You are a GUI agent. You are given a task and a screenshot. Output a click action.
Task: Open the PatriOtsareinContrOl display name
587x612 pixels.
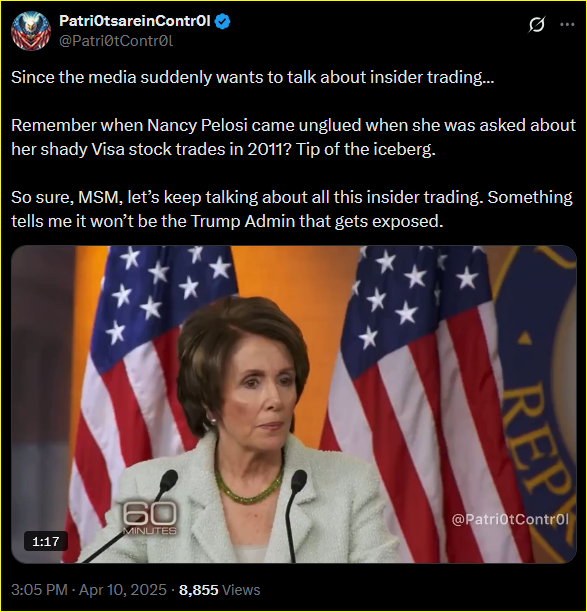pyautogui.click(x=135, y=21)
